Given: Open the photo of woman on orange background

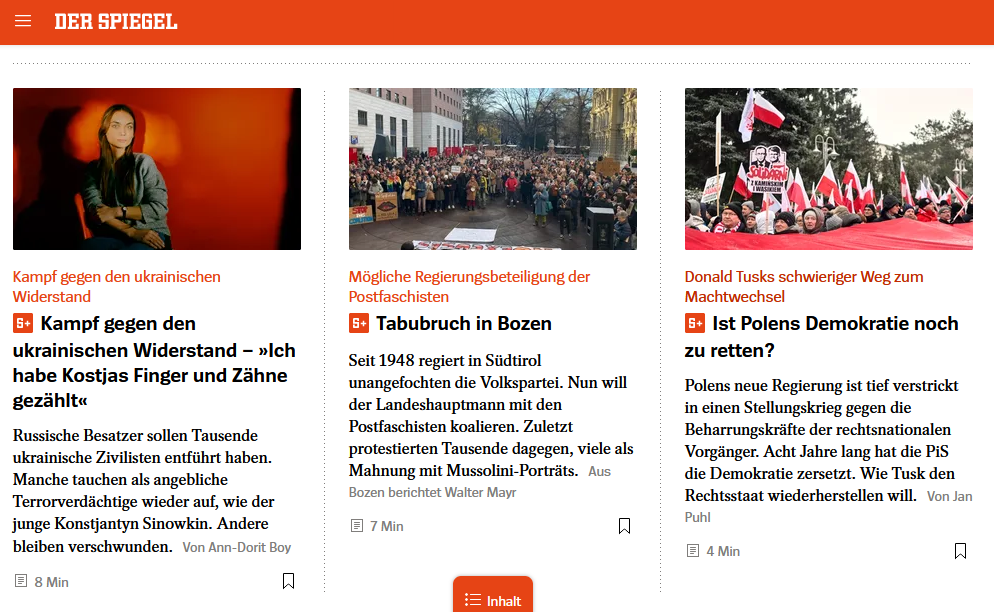Looking at the screenshot, I should tap(157, 169).
